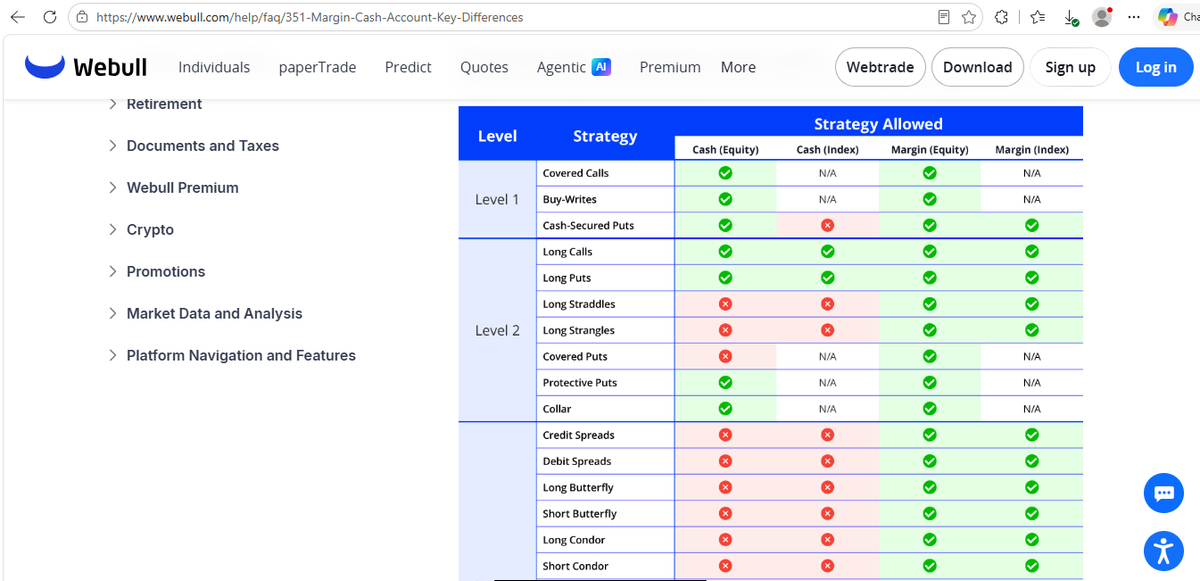
Task: Expand the Promotions section
Action: tap(157, 272)
